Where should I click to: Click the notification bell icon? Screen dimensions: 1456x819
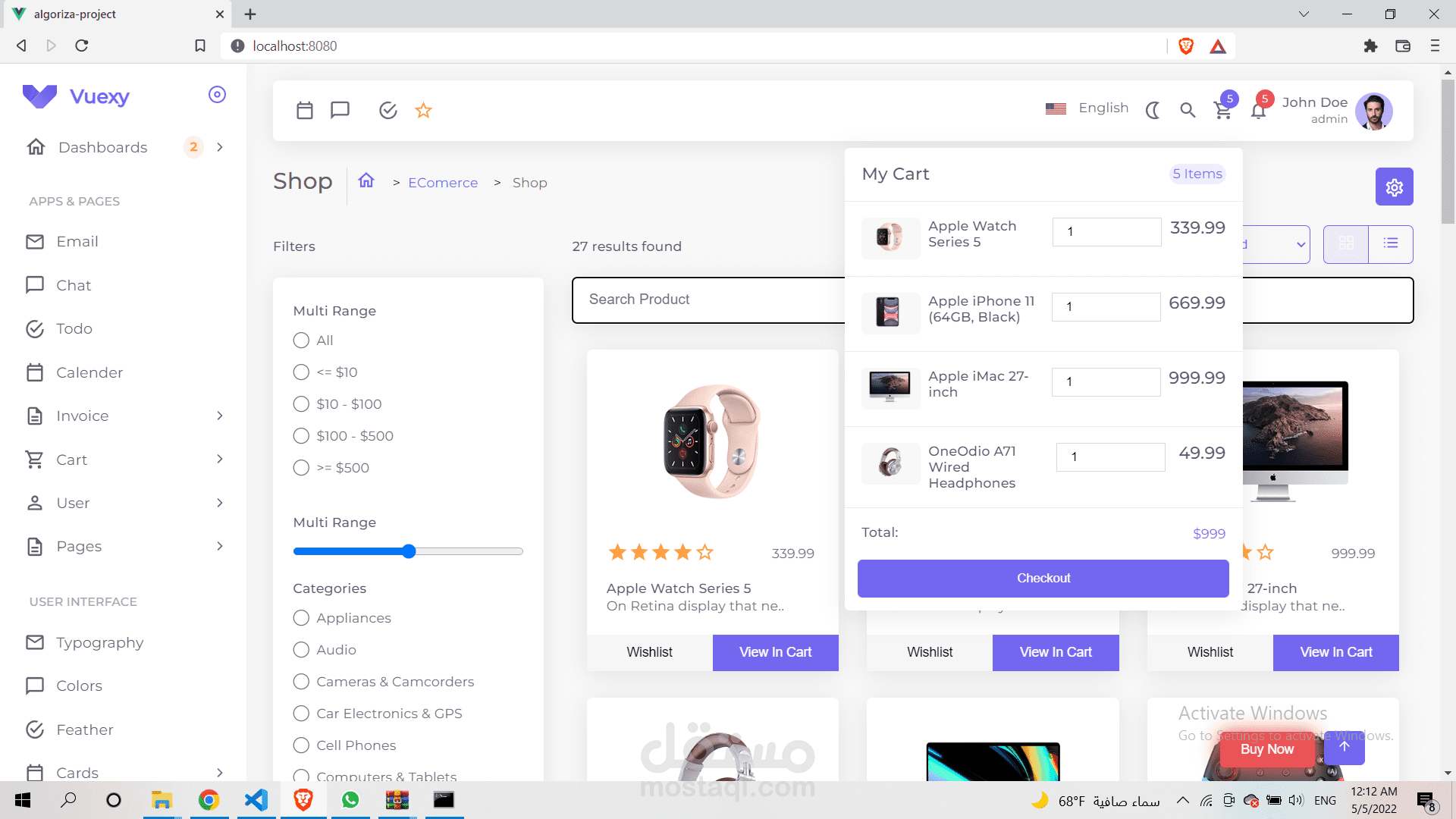click(1258, 111)
